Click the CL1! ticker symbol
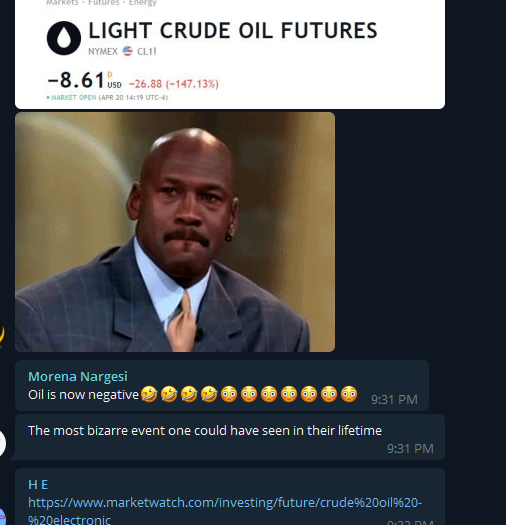 coord(147,51)
